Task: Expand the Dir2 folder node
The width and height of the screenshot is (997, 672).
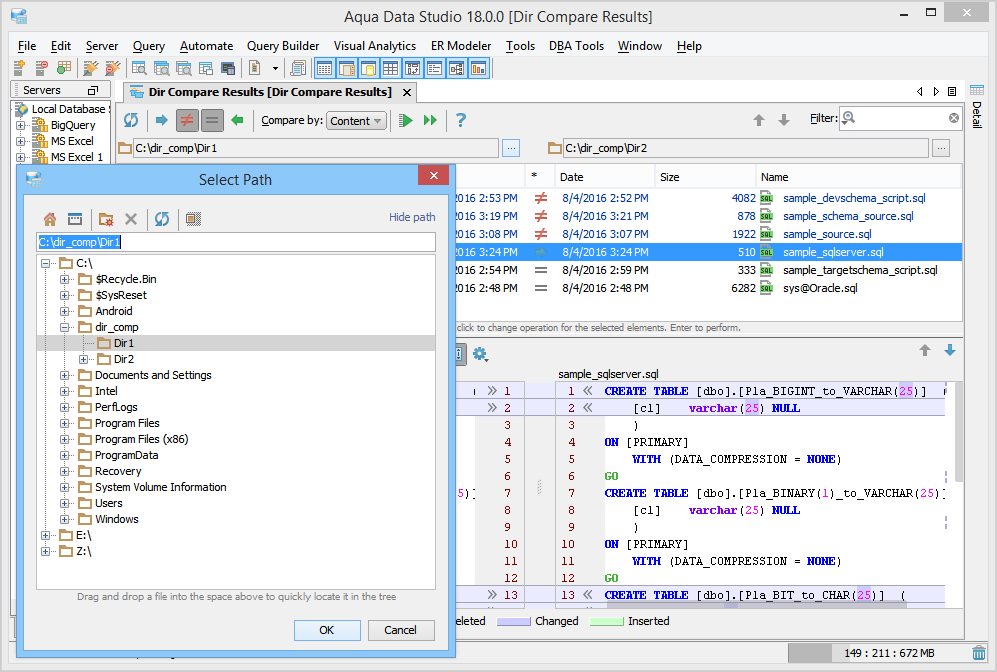Action: 84,359
